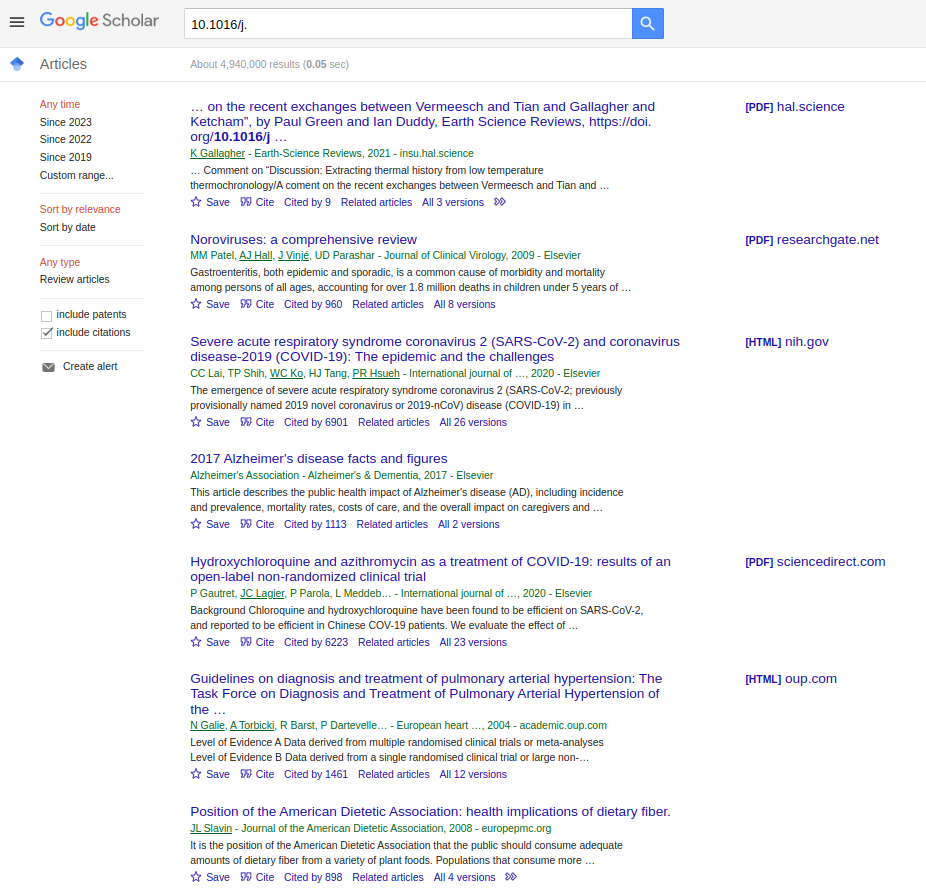The height and width of the screenshot is (894, 926).
Task: Open the PDF from researchgate.net
Action: (811, 239)
